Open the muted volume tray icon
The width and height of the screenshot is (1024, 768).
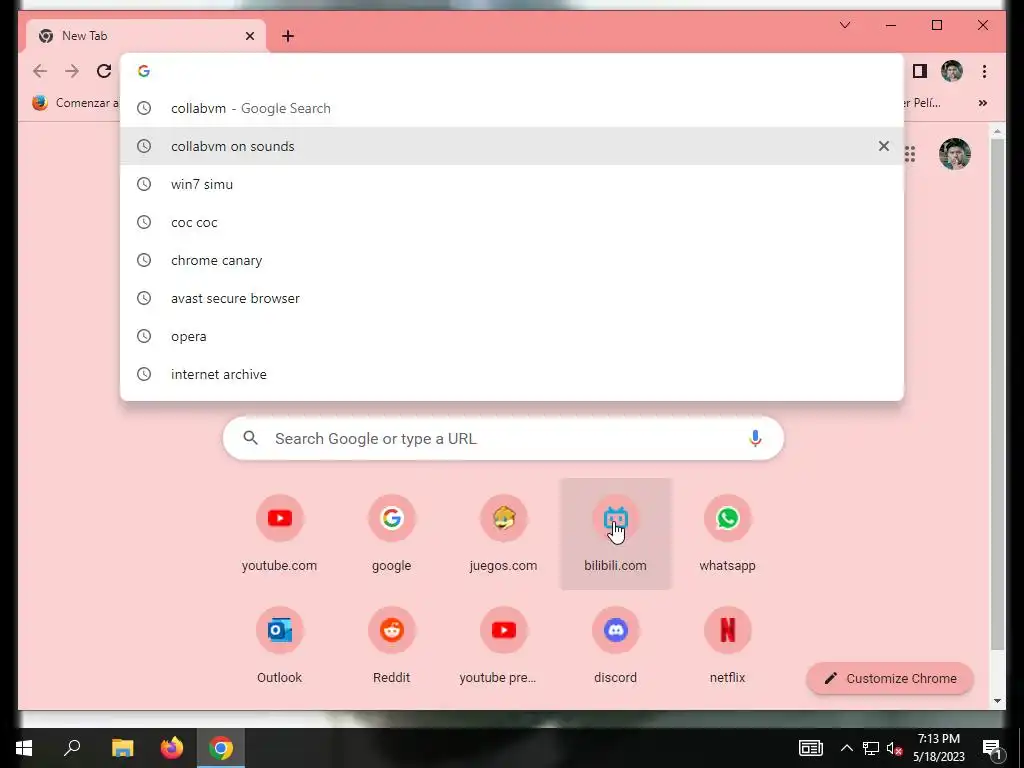(894, 748)
